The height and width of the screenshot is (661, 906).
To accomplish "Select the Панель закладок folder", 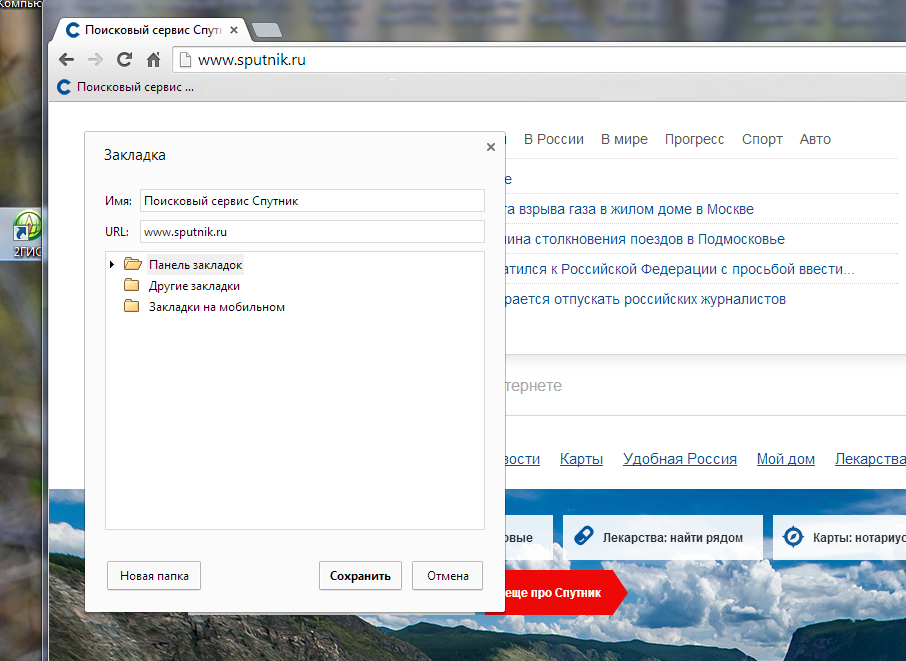I will [x=195, y=265].
